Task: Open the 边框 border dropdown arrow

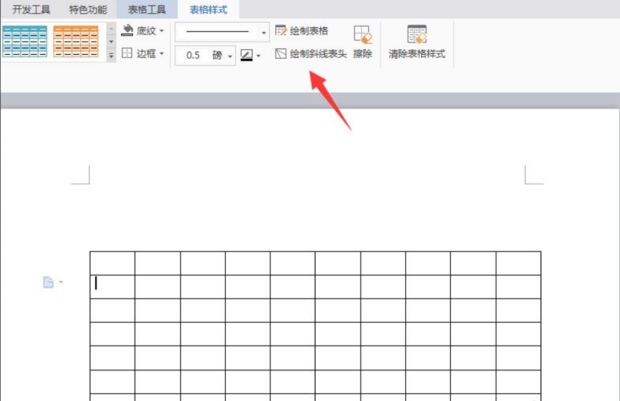Action: [x=162, y=53]
